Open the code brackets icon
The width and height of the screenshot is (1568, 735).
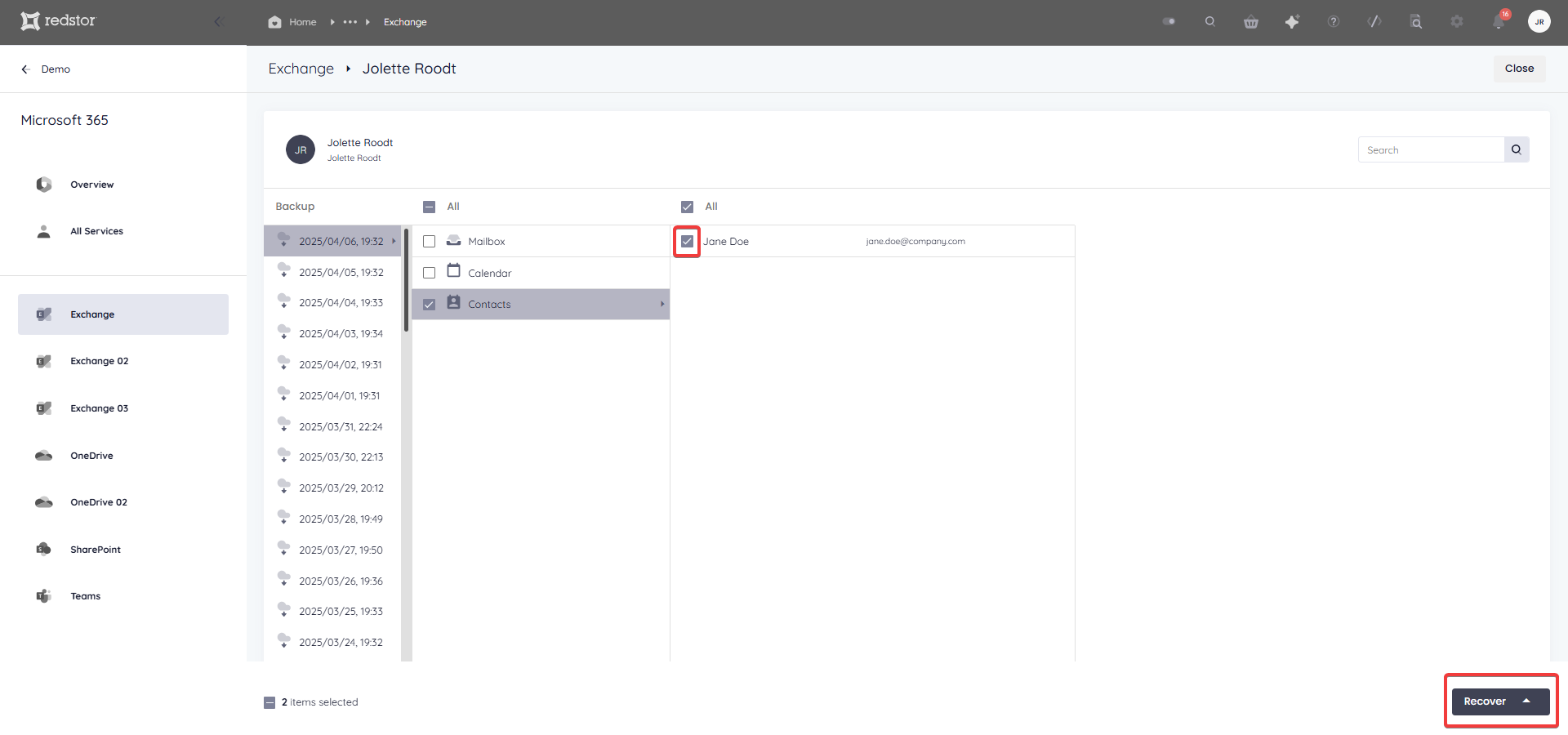coord(1374,22)
